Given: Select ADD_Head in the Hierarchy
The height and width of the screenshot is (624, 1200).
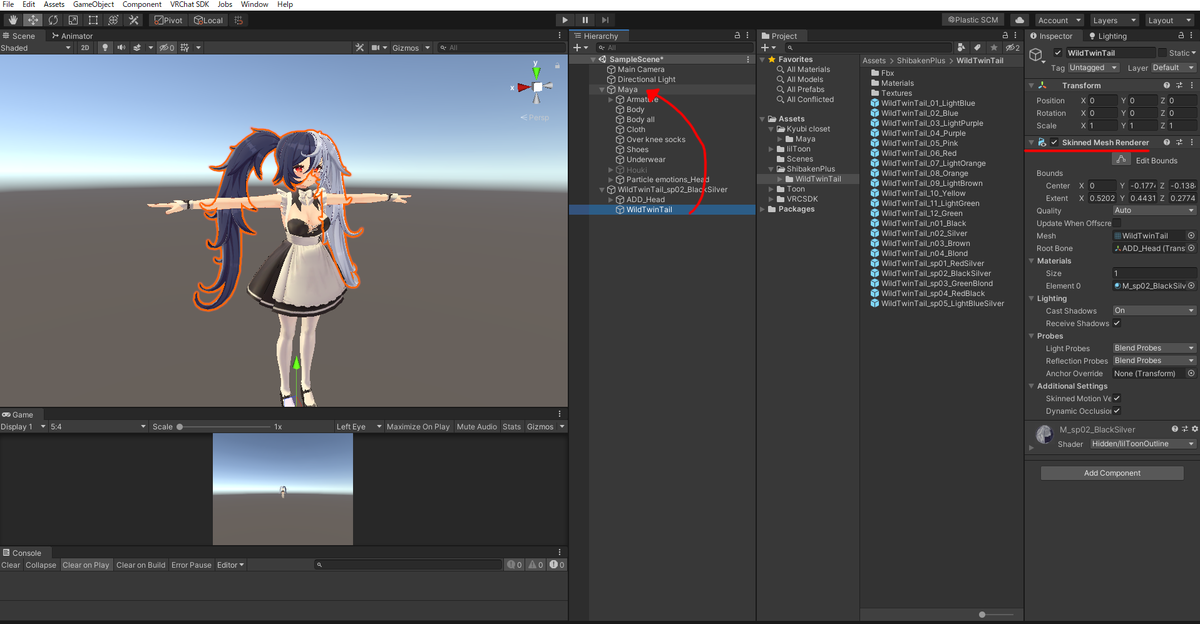Looking at the screenshot, I should pos(645,199).
